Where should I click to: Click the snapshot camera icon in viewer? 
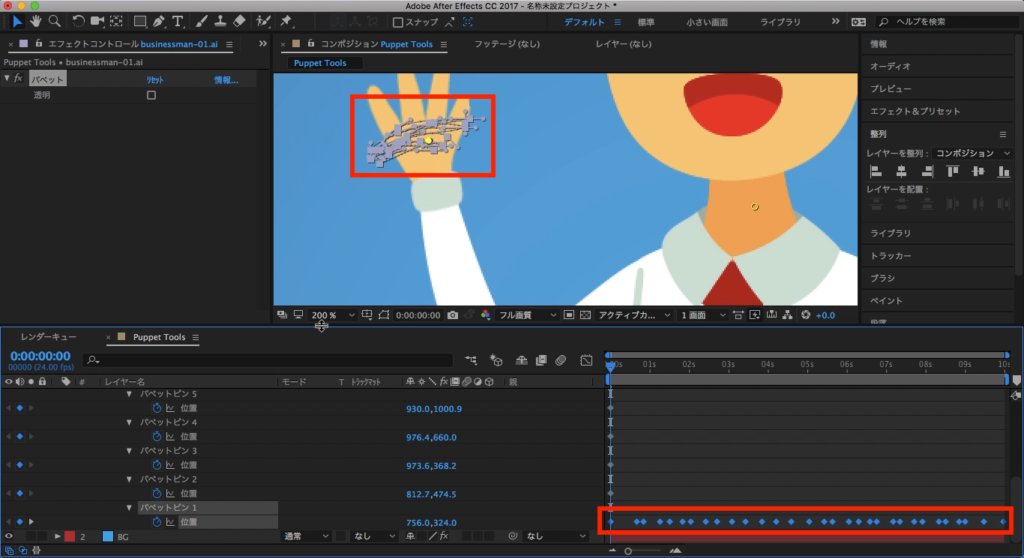(x=453, y=315)
